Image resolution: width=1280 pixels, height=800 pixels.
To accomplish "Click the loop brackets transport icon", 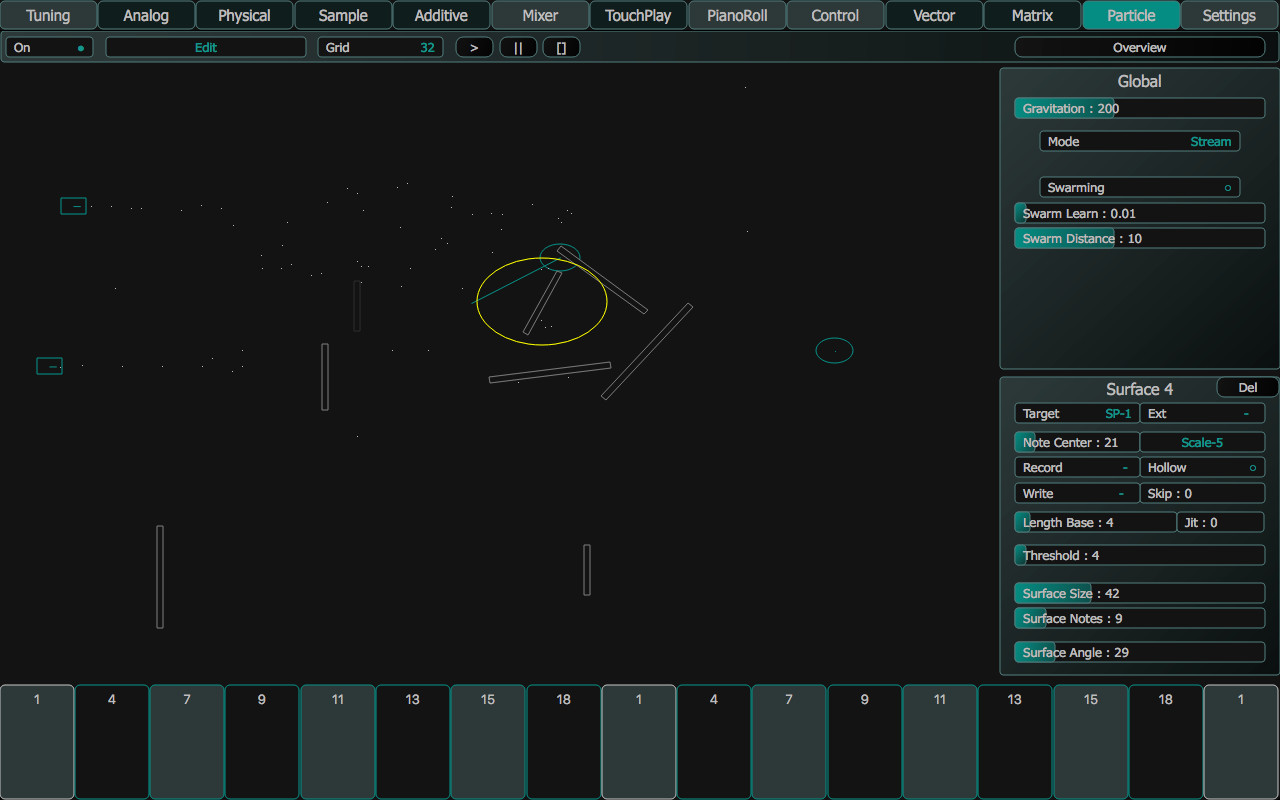I will pyautogui.click(x=561, y=47).
